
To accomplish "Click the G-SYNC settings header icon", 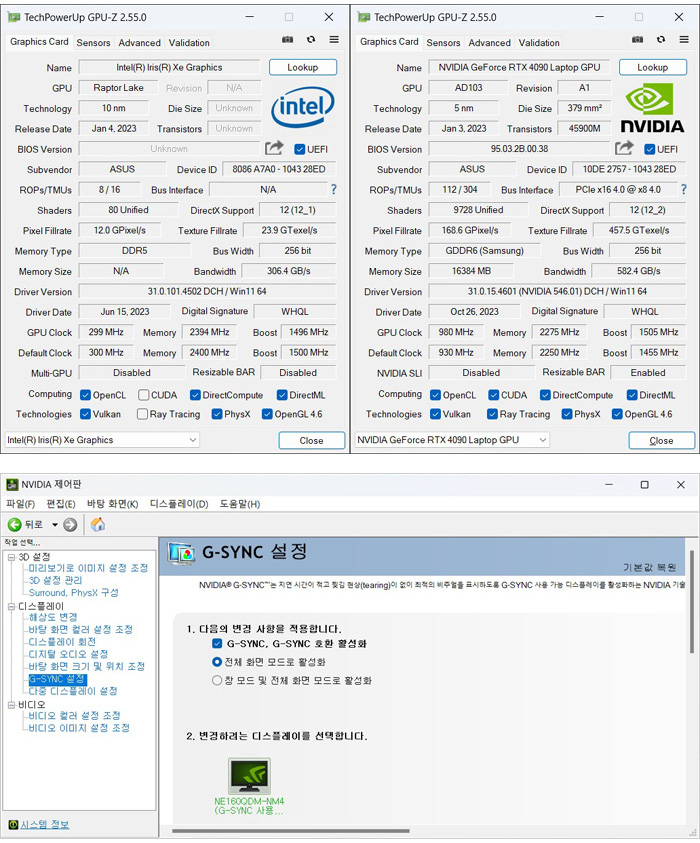I will 181,553.
